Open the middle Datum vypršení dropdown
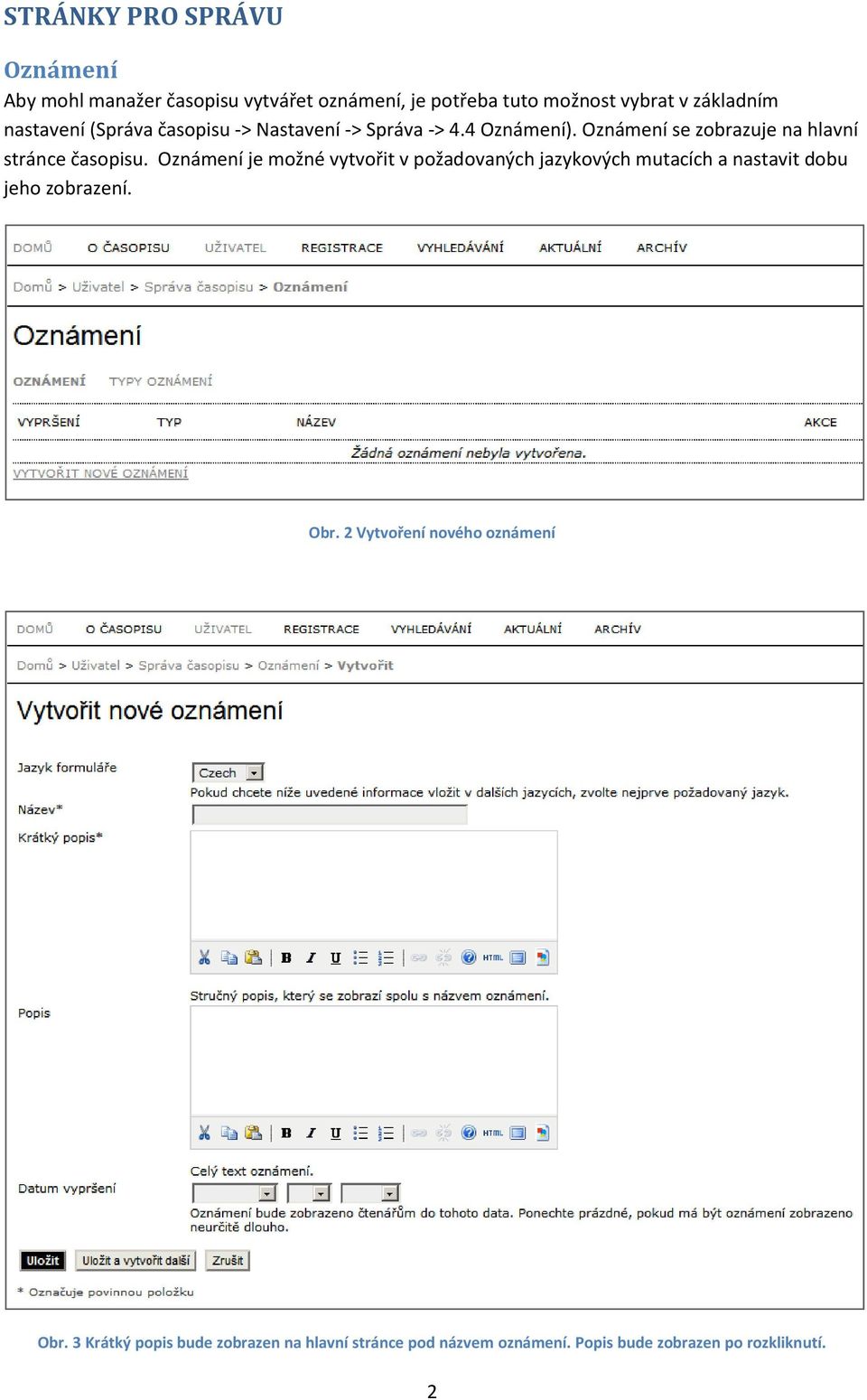The image size is (867, 1400). 310,1193
